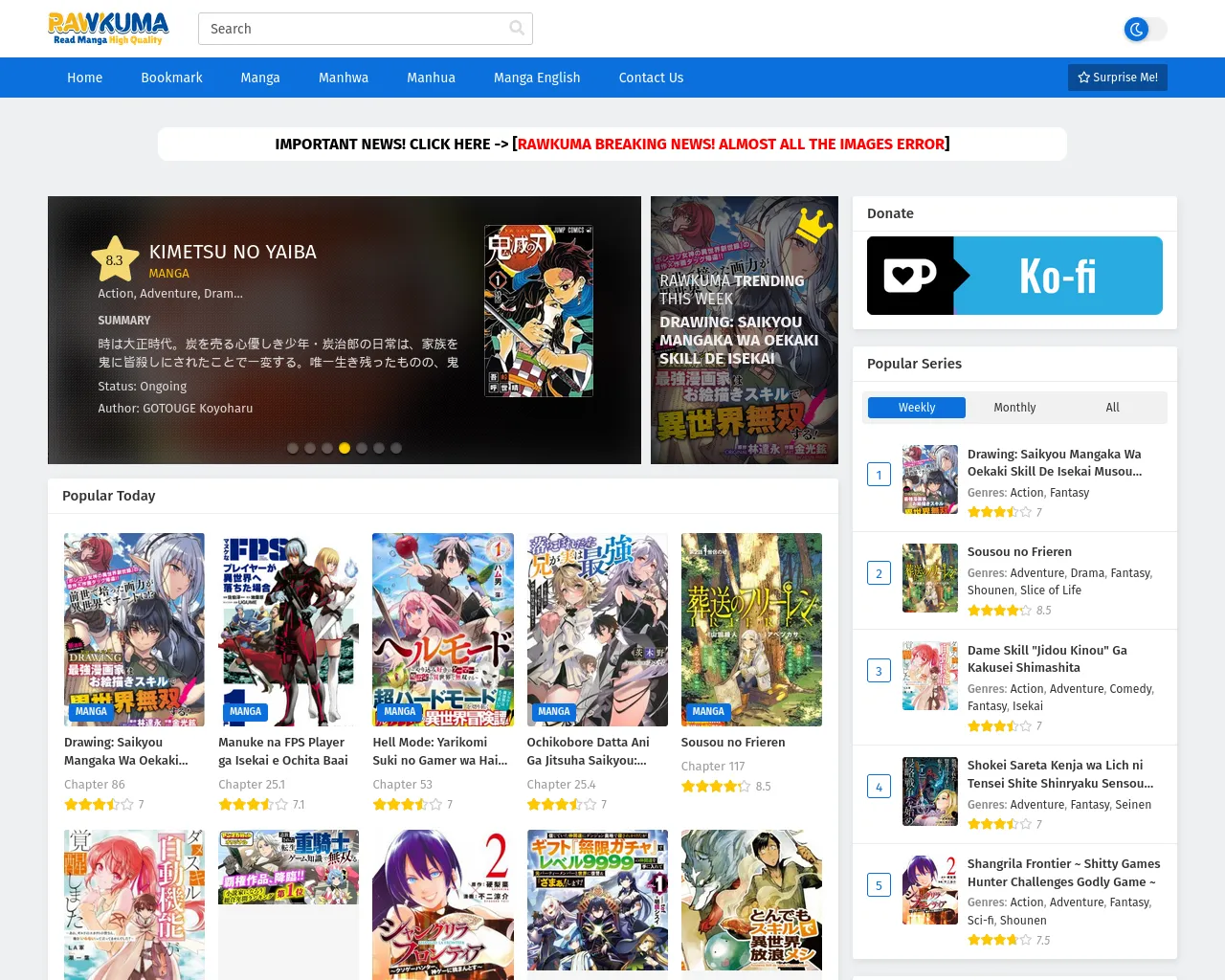
Task: Open Chapter 86 of Drawing: Saikyou
Action: pyautogui.click(x=95, y=785)
